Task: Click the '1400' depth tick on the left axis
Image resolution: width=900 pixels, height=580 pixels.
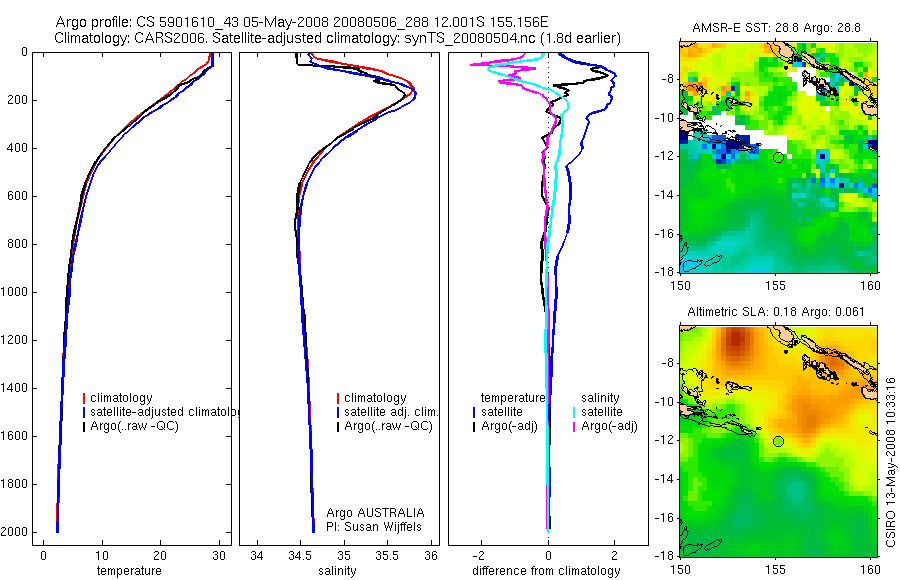Action: (14, 388)
